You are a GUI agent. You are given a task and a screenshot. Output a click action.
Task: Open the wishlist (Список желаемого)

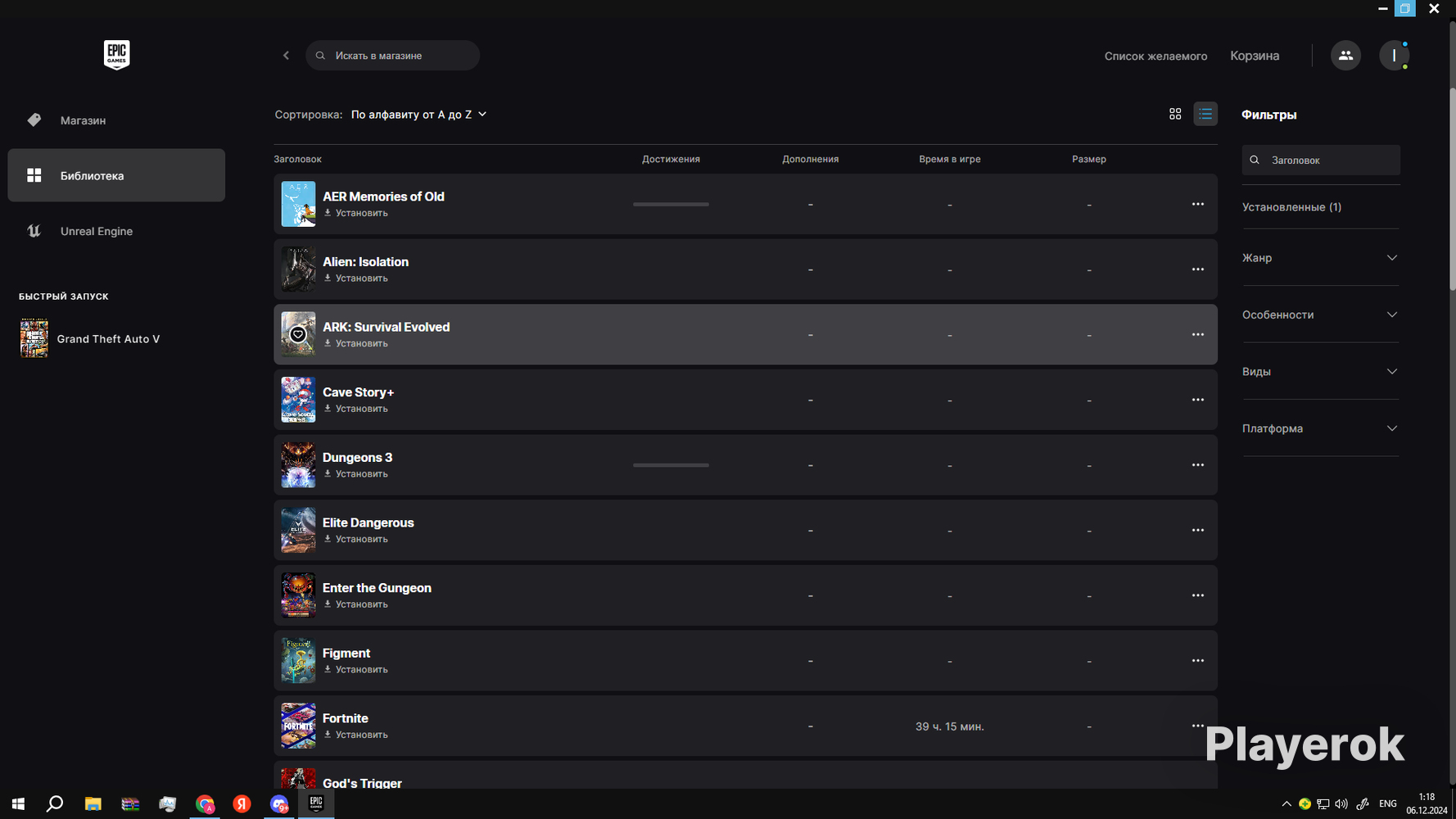(1155, 56)
